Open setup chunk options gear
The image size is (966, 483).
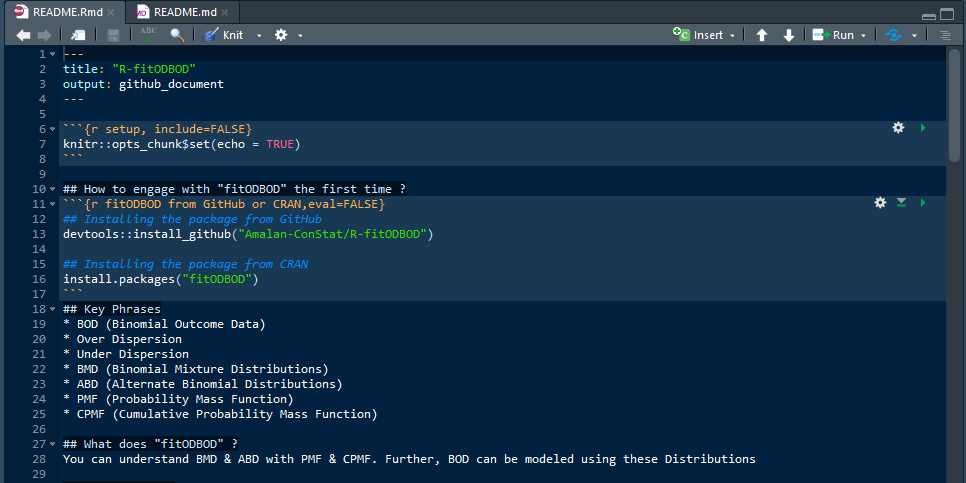(898, 128)
